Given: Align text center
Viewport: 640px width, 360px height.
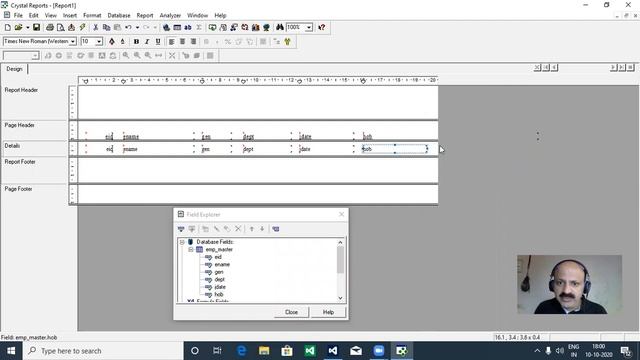Looking at the screenshot, I should pos(182,42).
